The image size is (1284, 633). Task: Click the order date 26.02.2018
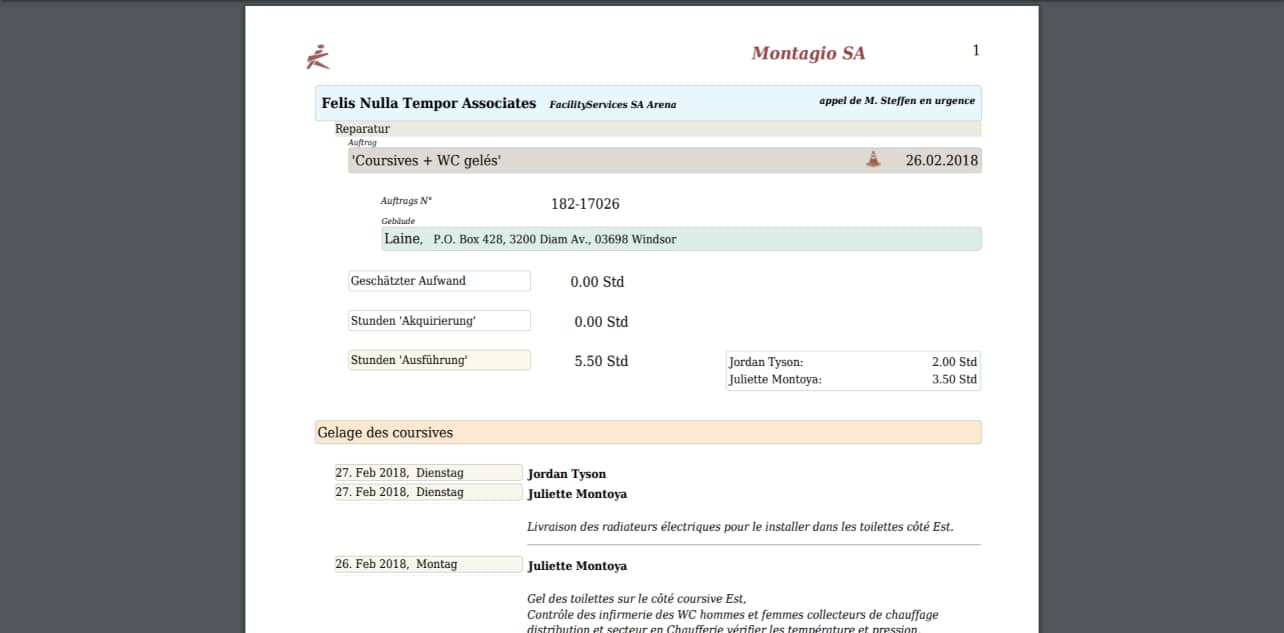click(941, 161)
